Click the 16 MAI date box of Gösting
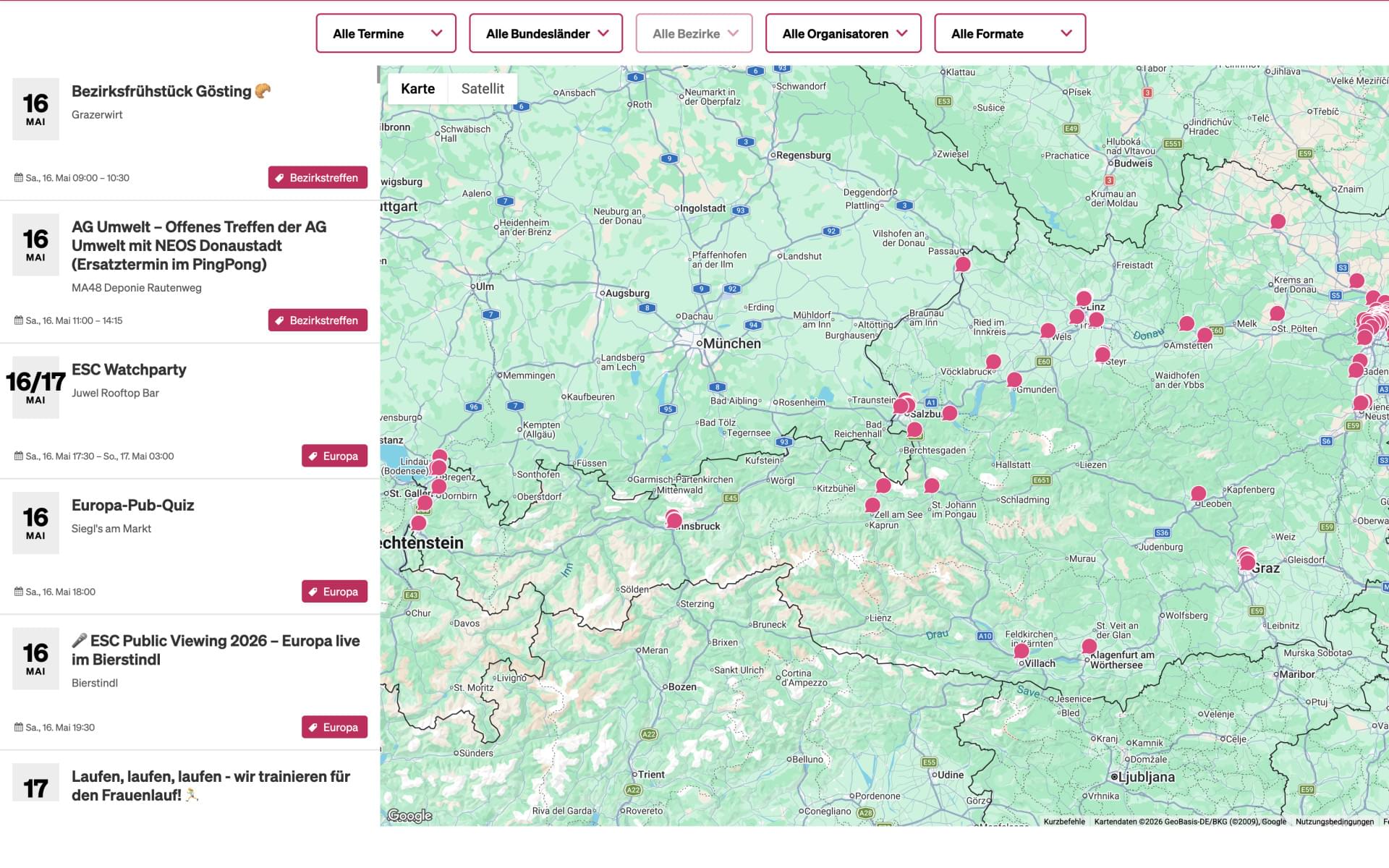1389x868 pixels. (x=35, y=109)
